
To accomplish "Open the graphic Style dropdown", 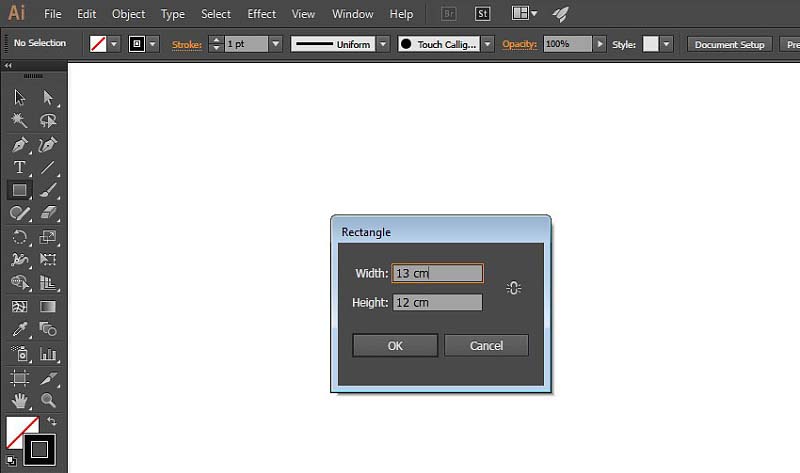I will pyautogui.click(x=666, y=44).
